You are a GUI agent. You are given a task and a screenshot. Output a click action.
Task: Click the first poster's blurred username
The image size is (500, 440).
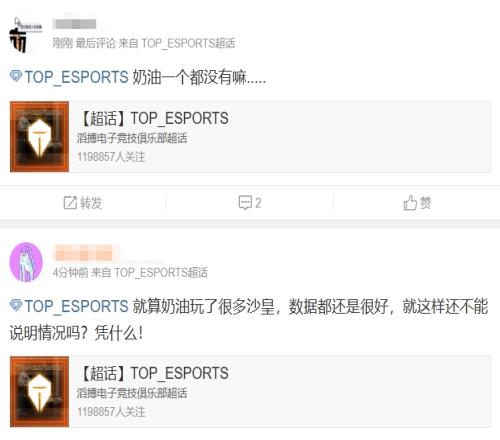(75, 24)
